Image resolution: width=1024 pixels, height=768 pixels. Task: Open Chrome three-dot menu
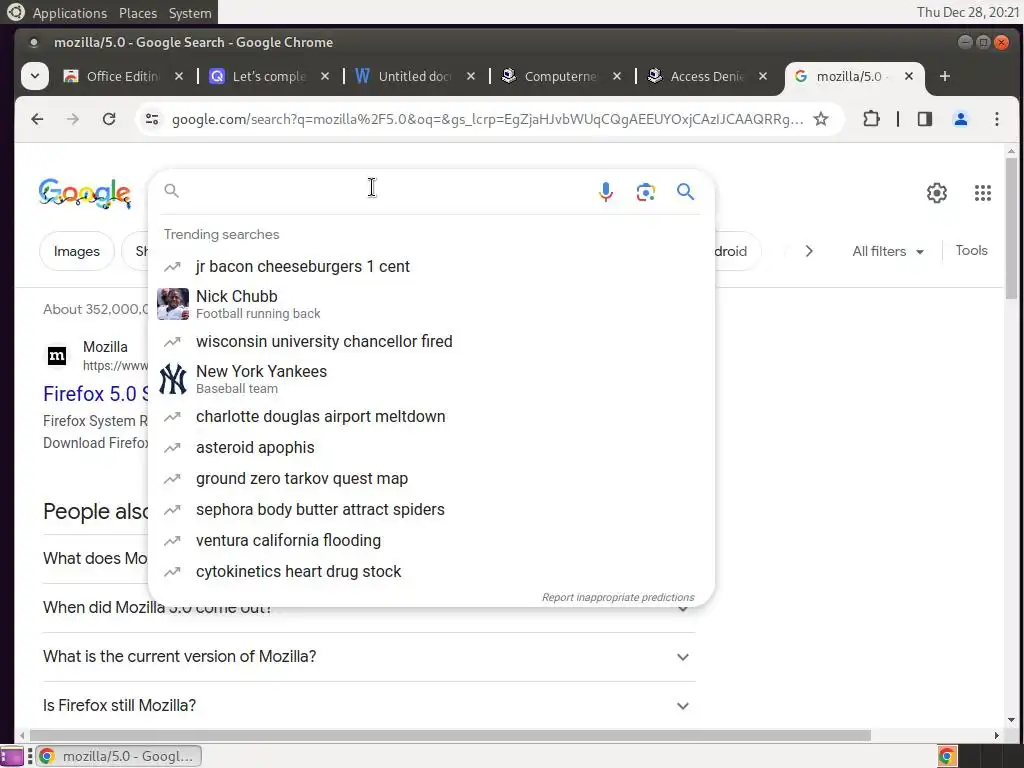[997, 119]
